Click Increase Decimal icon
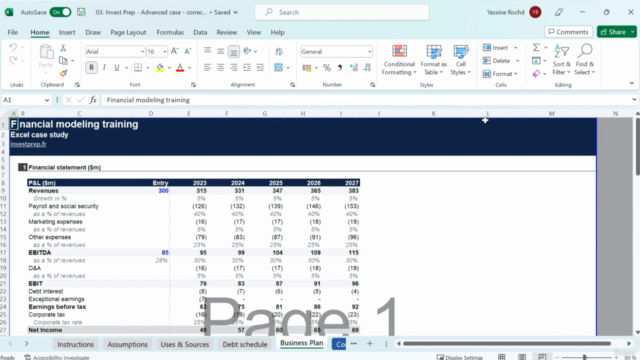 click(354, 68)
